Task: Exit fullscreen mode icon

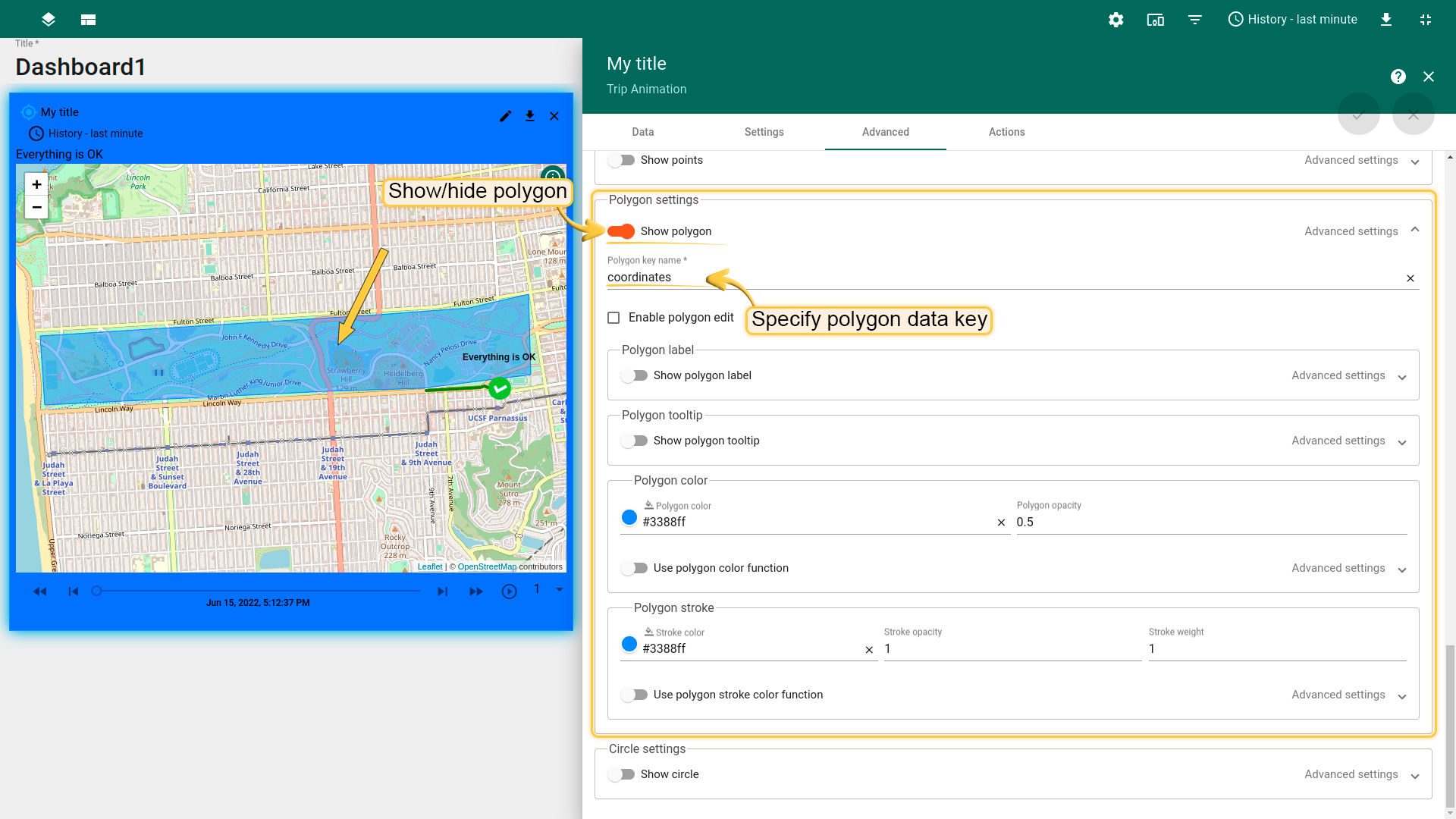Action: [x=1425, y=20]
